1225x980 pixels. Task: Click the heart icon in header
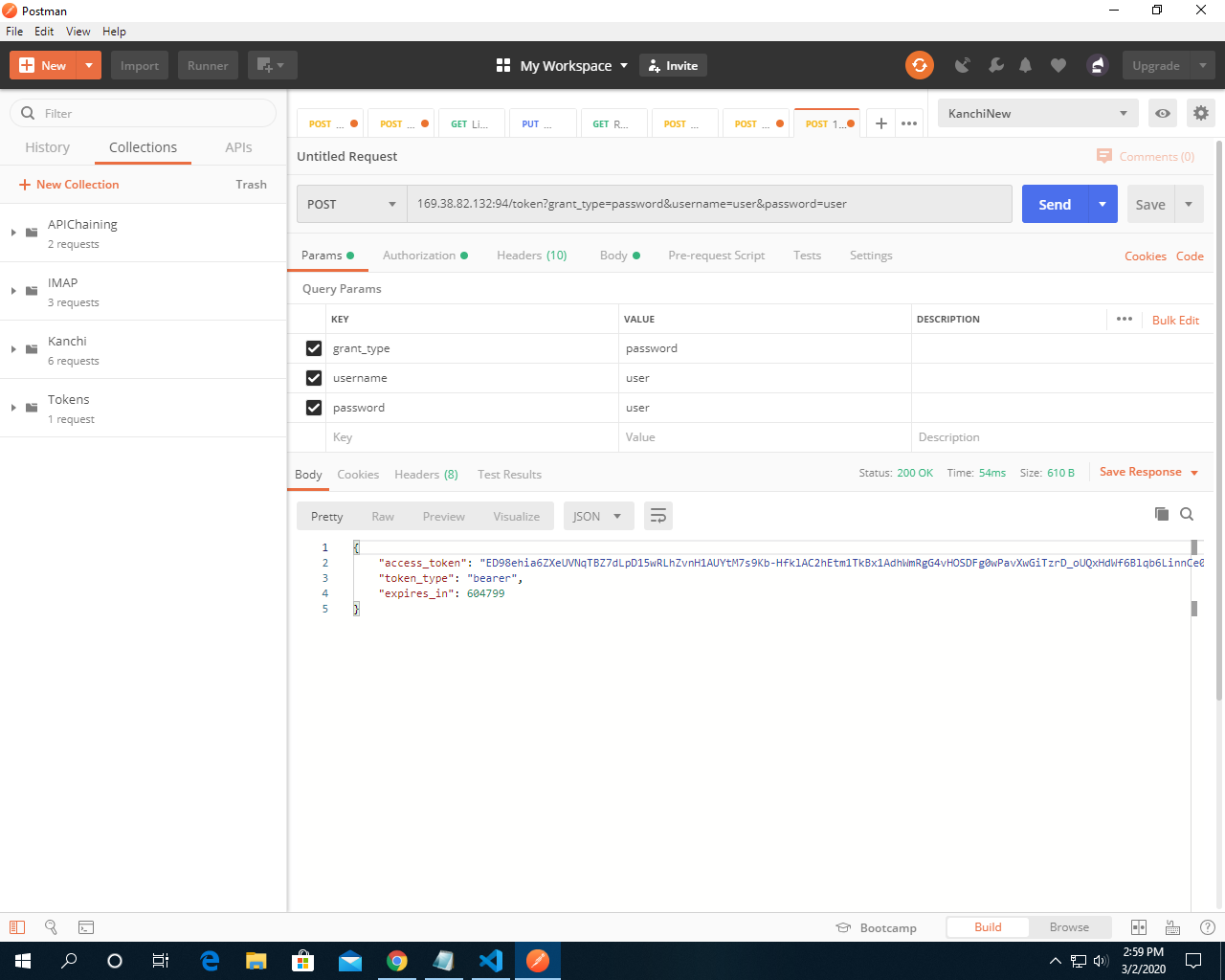[x=1058, y=65]
